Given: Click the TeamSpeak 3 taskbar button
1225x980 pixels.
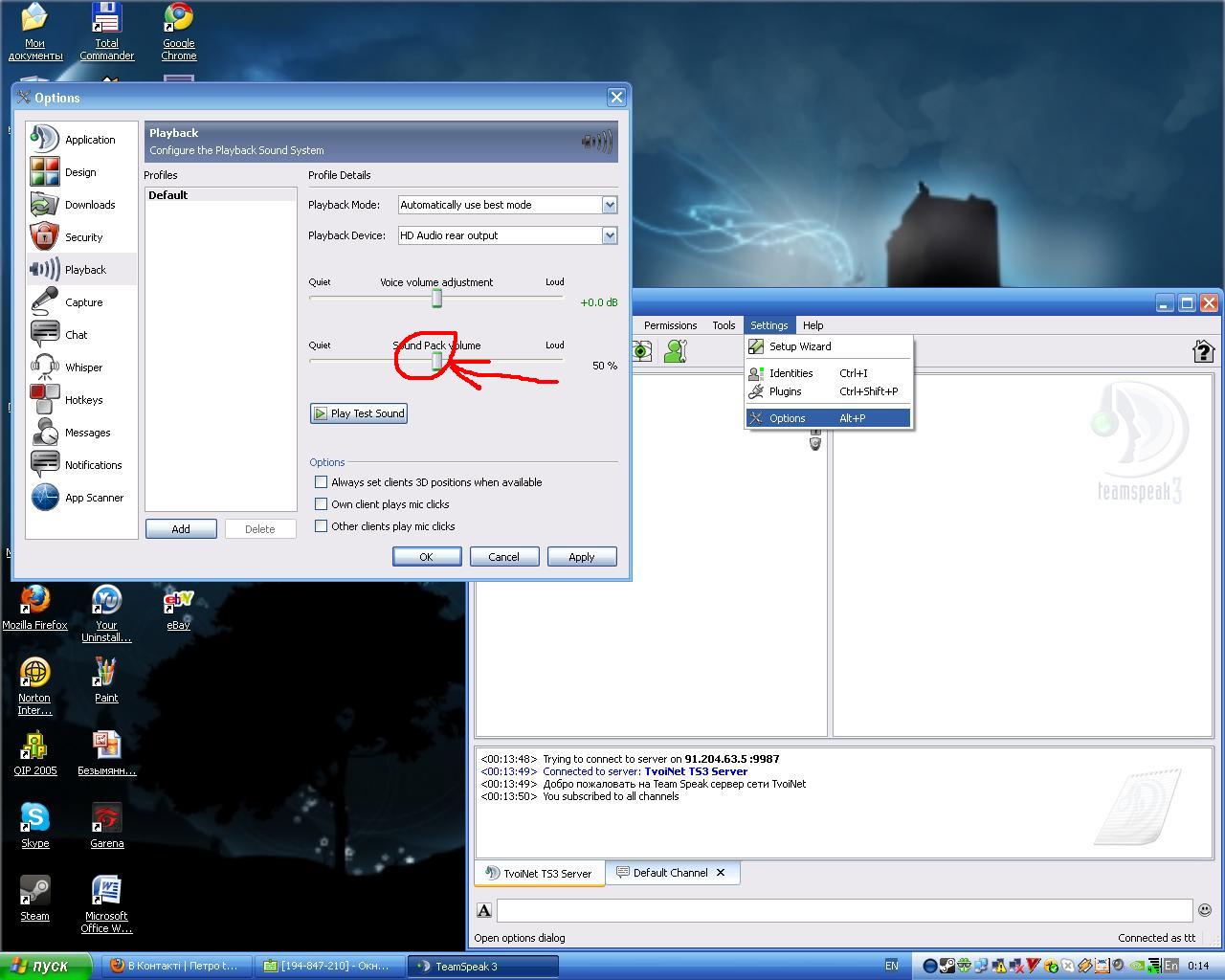Looking at the screenshot, I should [x=483, y=966].
